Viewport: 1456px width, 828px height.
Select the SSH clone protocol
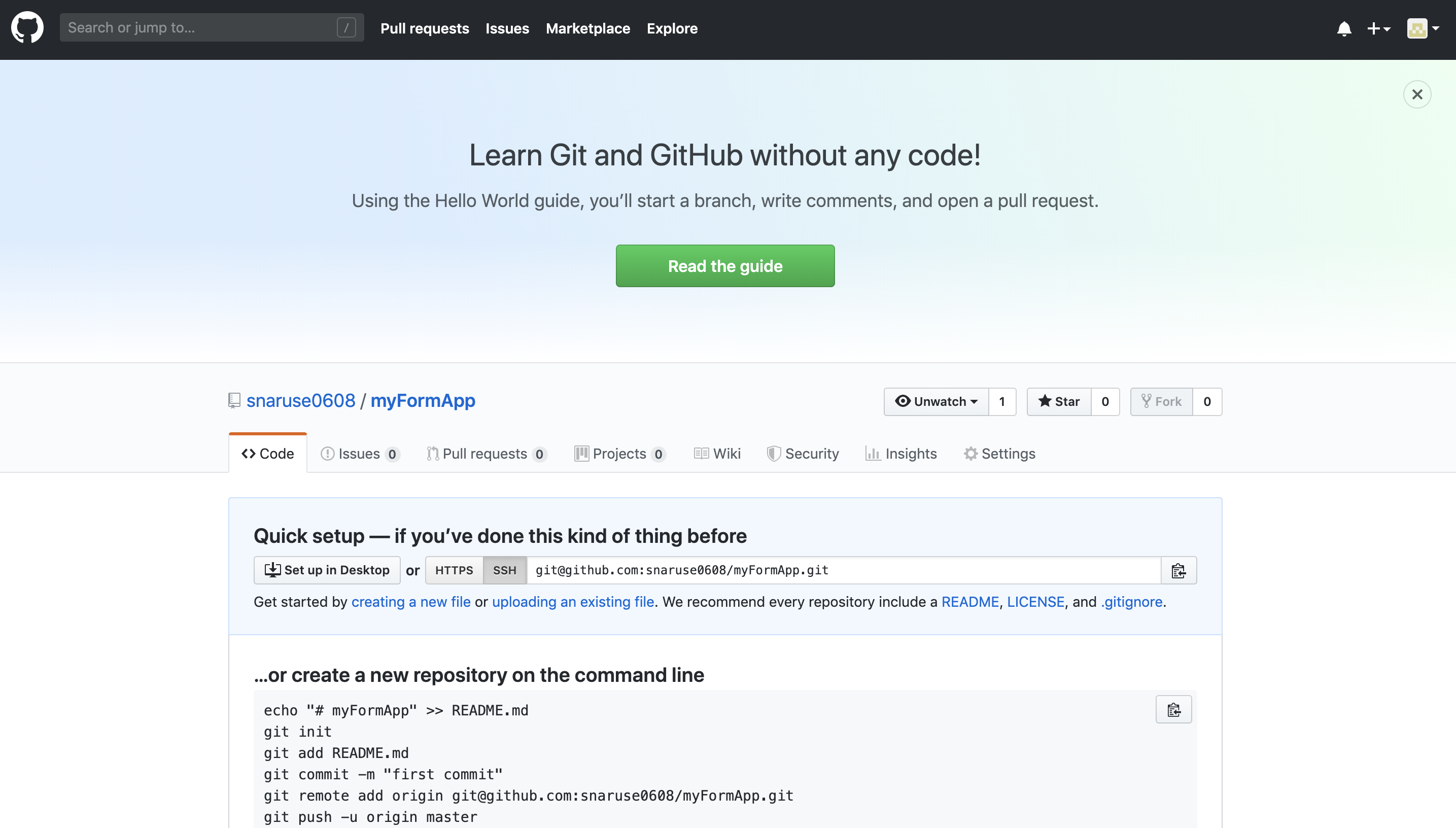pyautogui.click(x=504, y=570)
